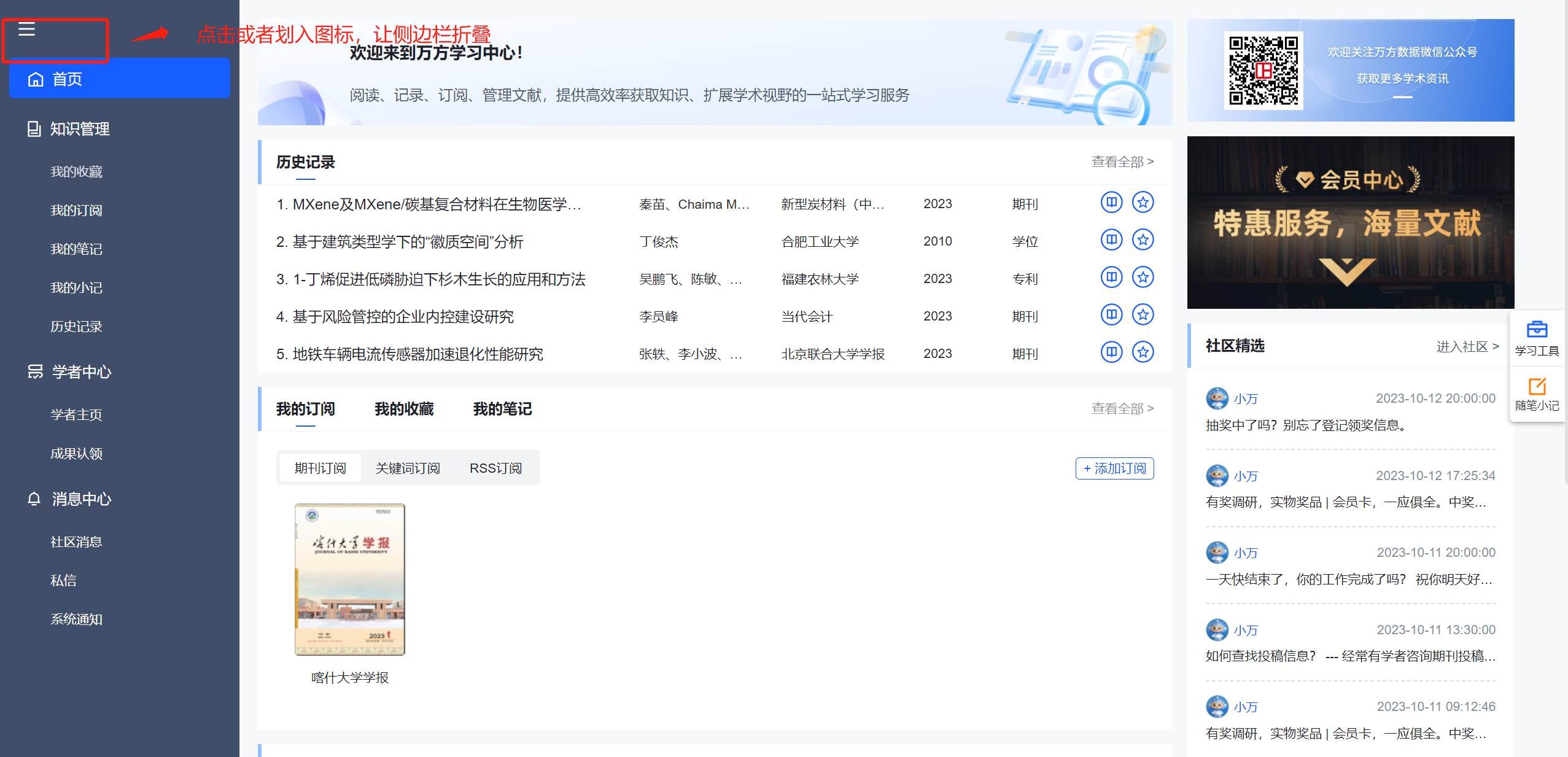Switch to the 我的收藏 tab

pyautogui.click(x=404, y=409)
